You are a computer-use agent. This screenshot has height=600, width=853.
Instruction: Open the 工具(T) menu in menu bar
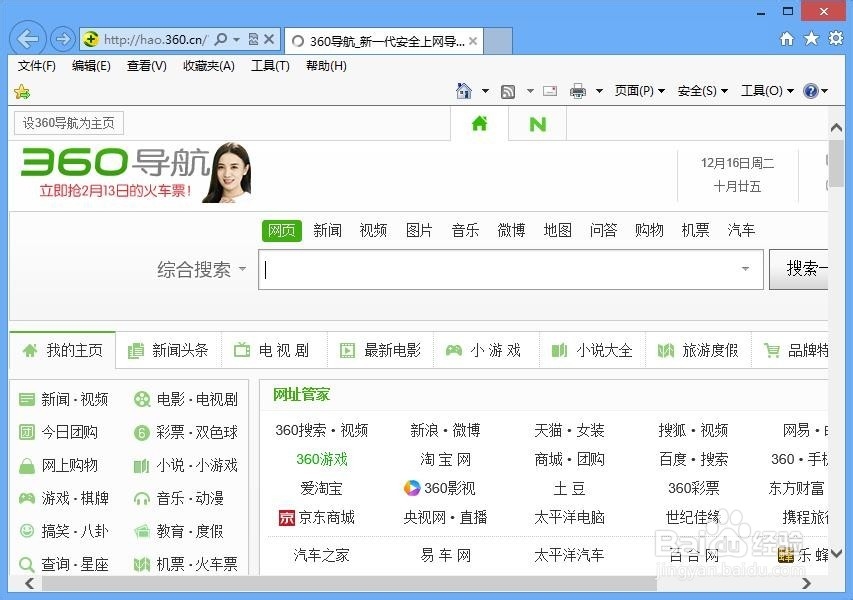tap(270, 66)
